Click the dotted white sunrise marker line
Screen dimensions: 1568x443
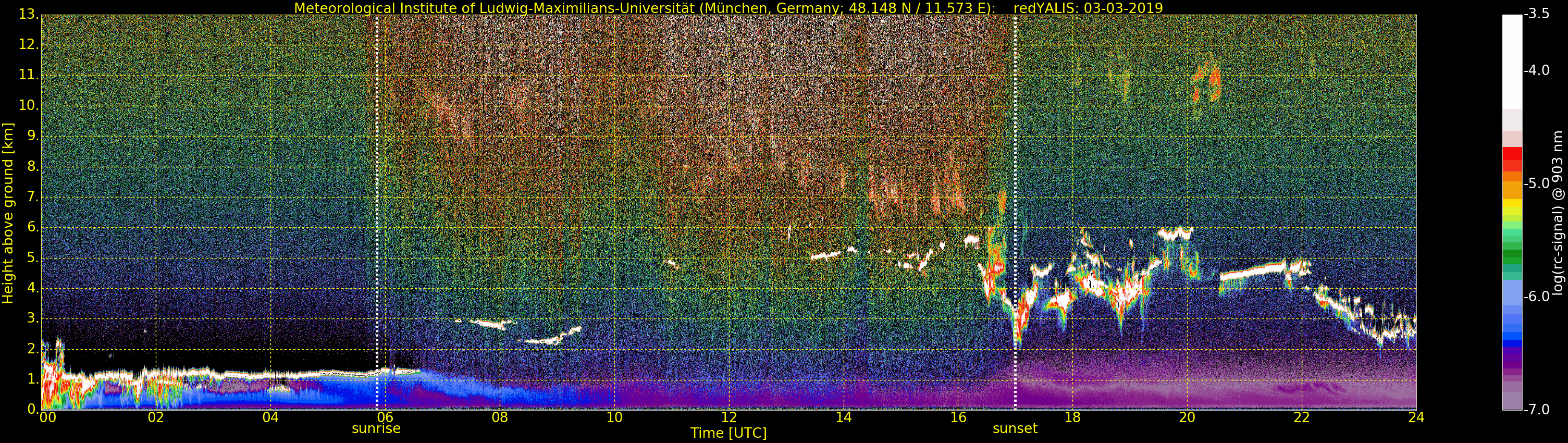(377, 212)
